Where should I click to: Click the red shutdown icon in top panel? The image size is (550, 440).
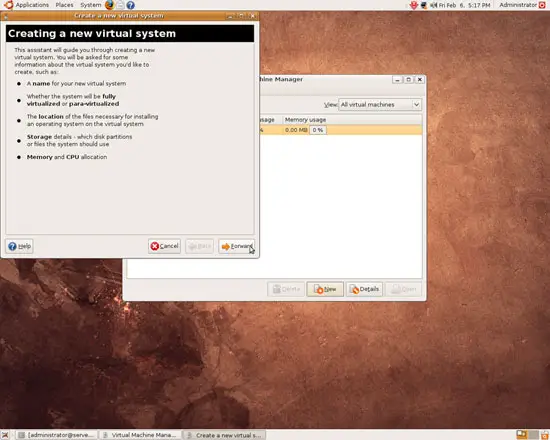tap(542, 5)
